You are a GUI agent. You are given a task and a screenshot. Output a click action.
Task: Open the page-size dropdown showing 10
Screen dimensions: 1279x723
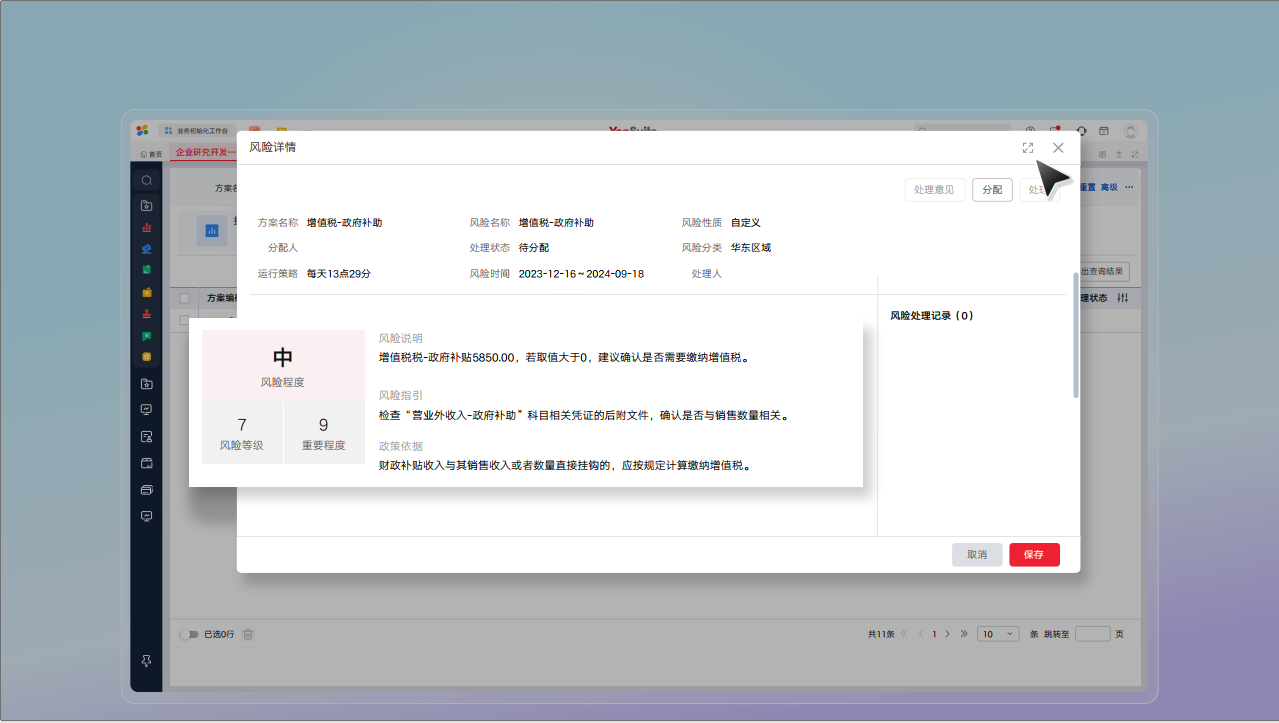pos(997,633)
